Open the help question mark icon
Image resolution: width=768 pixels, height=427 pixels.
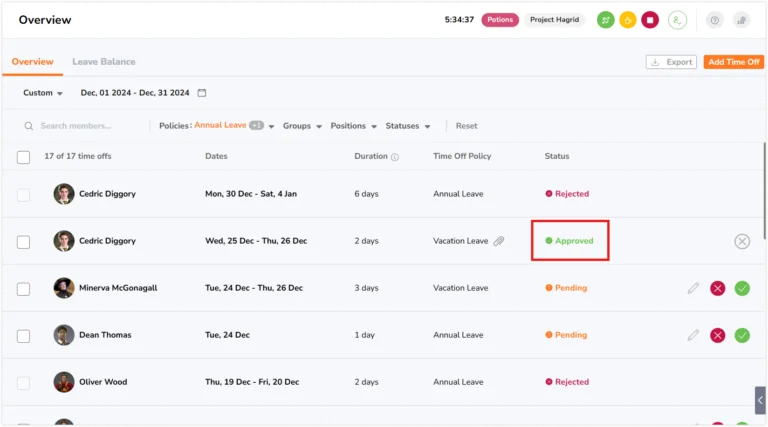(715, 20)
